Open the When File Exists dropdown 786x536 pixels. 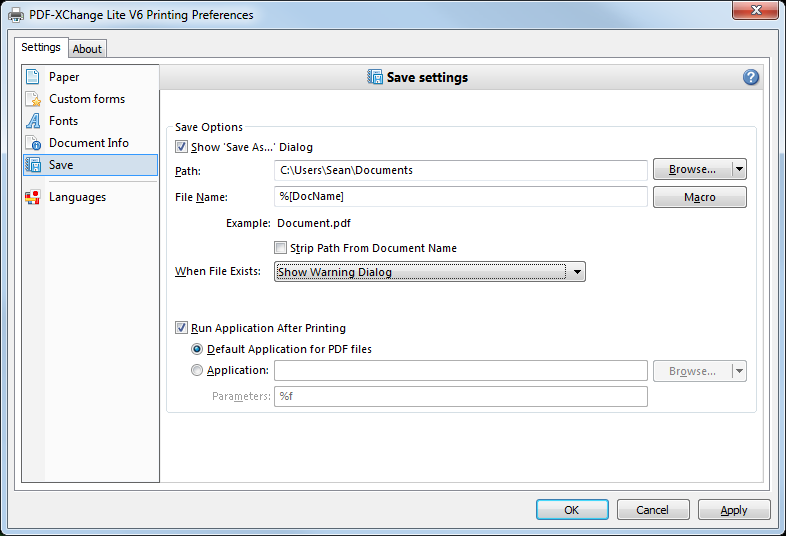click(430, 272)
